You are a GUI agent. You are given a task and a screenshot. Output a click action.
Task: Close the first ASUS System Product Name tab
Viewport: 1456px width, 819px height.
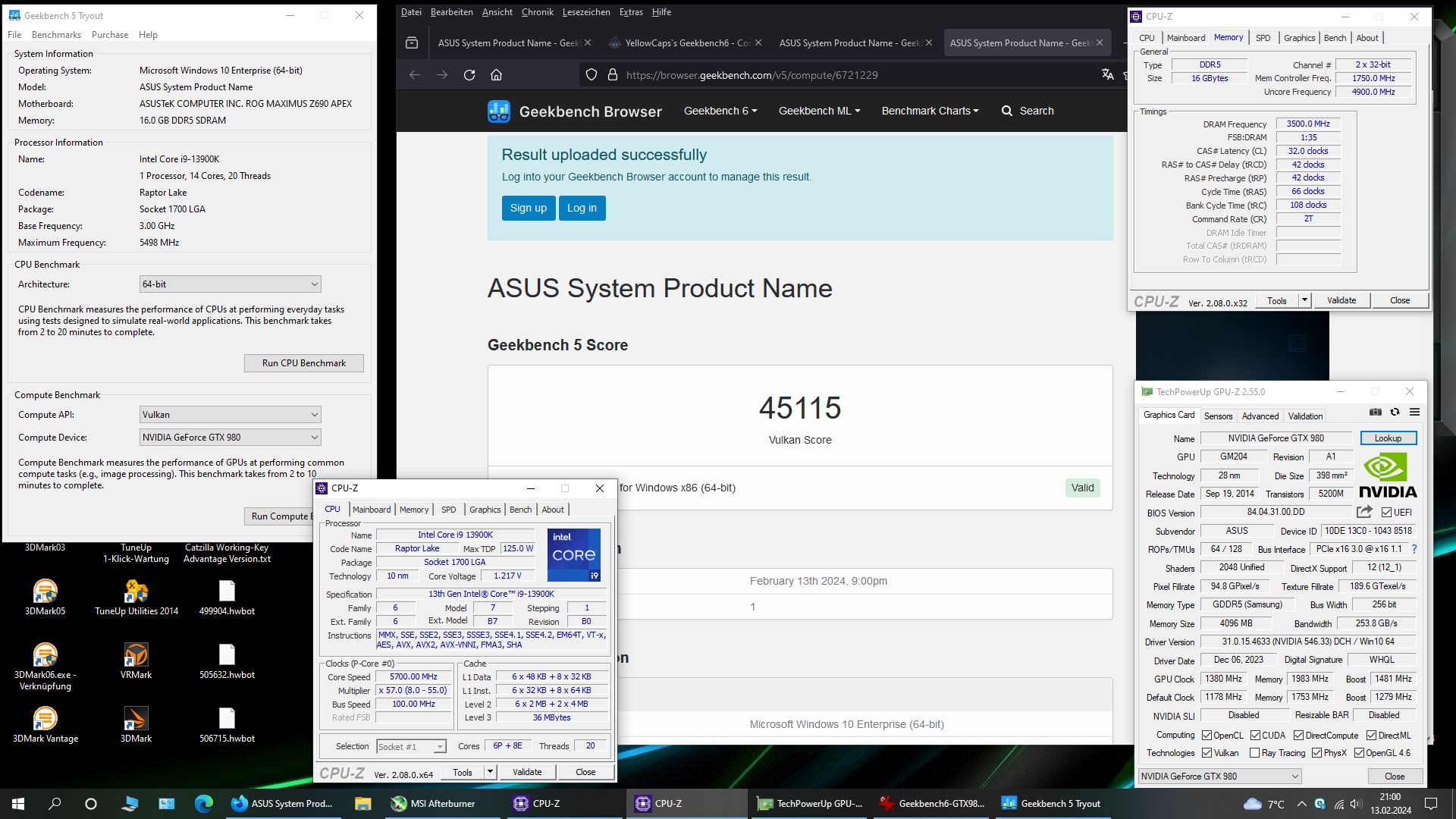[x=588, y=43]
